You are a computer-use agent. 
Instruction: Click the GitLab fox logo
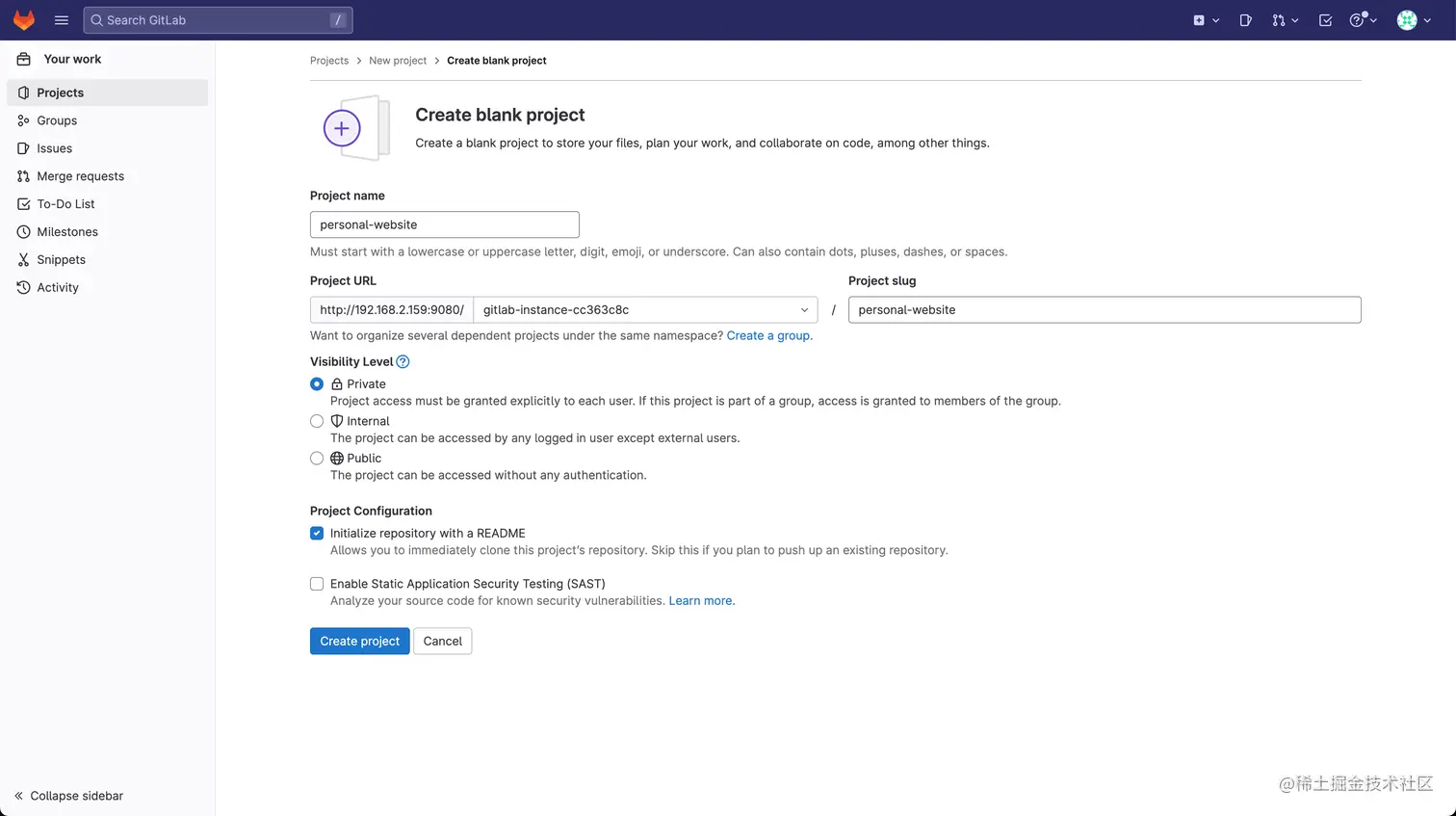[24, 20]
